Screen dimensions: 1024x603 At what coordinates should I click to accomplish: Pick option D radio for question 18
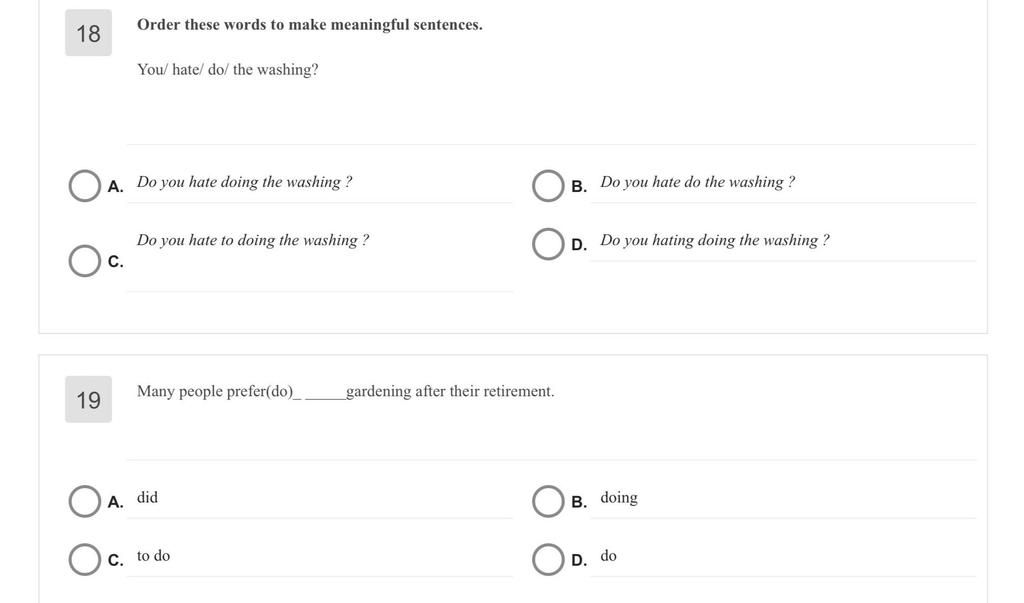pos(548,244)
